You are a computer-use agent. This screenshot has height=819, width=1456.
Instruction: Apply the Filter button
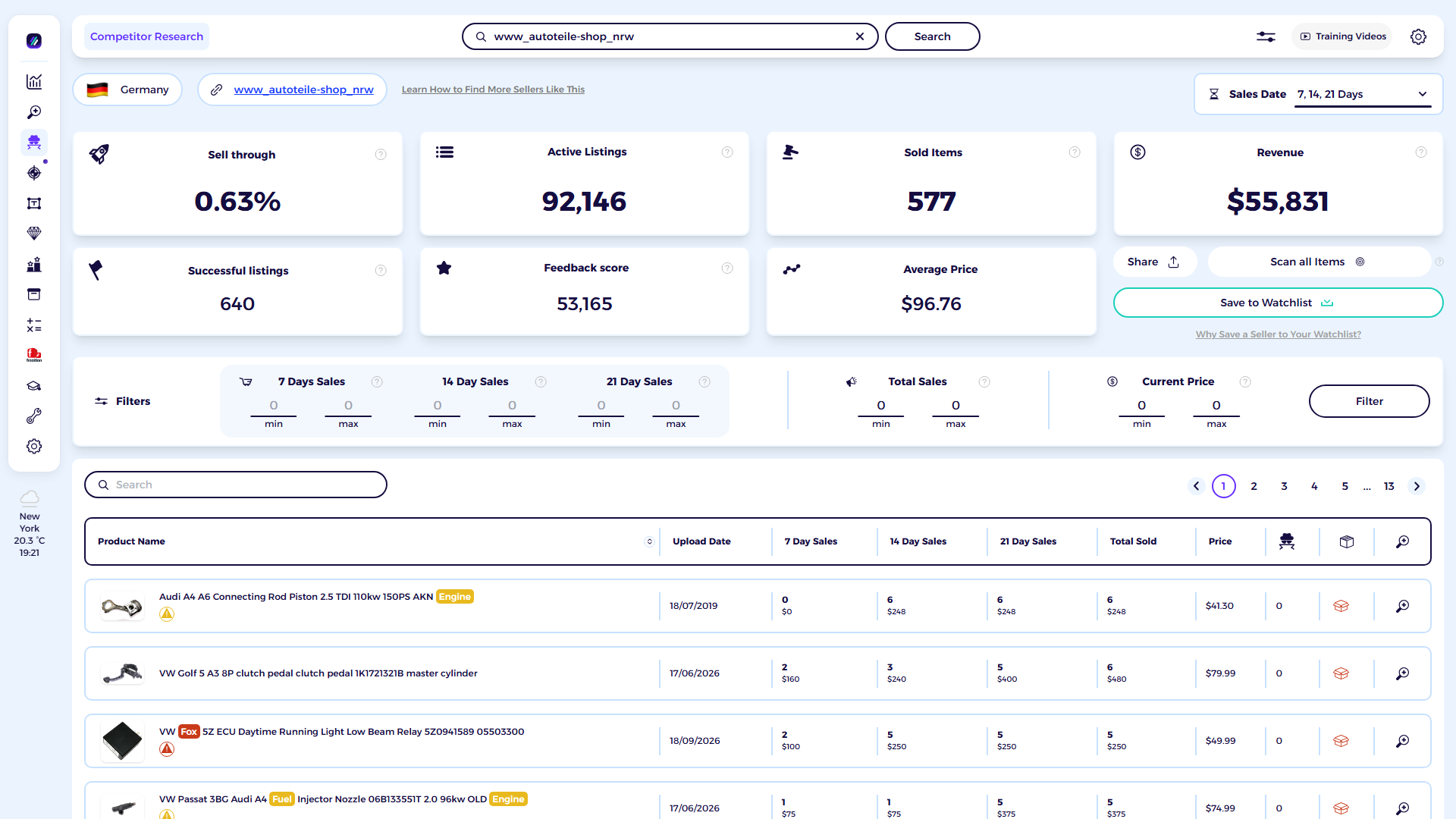coord(1369,401)
